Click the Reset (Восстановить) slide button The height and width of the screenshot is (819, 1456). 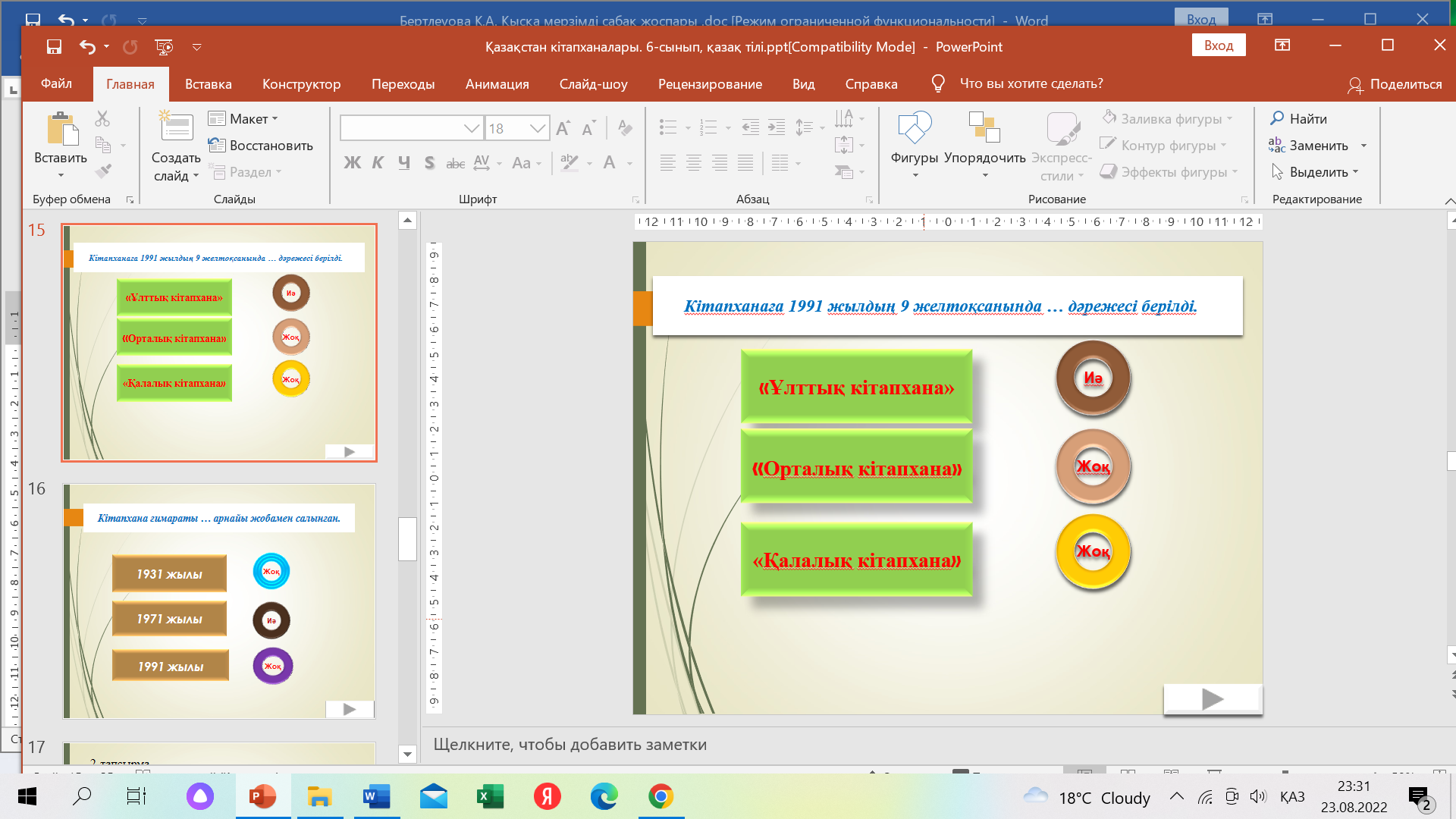tap(261, 146)
